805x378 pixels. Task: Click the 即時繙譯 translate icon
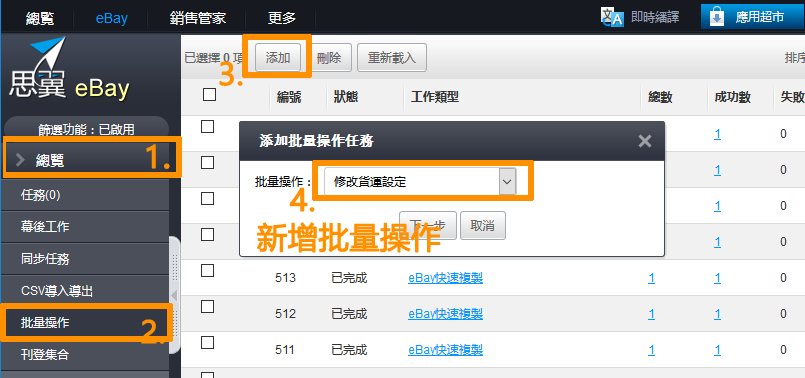click(612, 16)
